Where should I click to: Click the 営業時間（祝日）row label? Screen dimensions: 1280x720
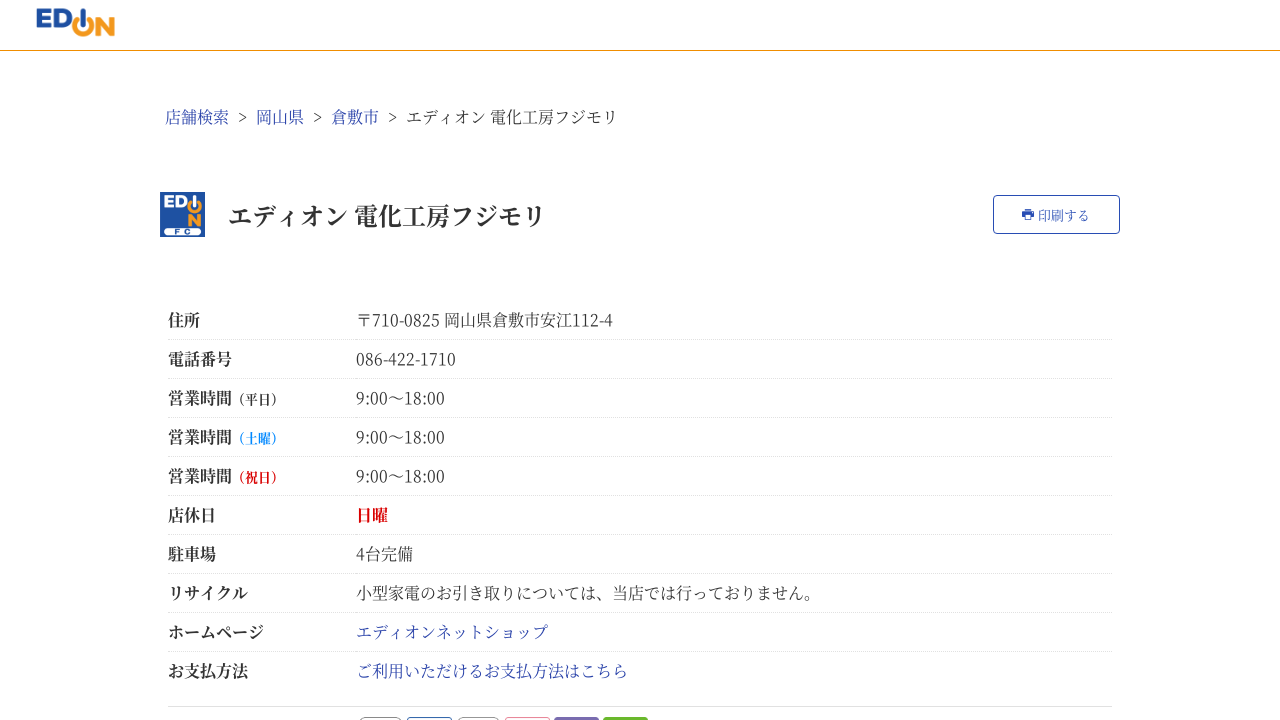click(222, 476)
